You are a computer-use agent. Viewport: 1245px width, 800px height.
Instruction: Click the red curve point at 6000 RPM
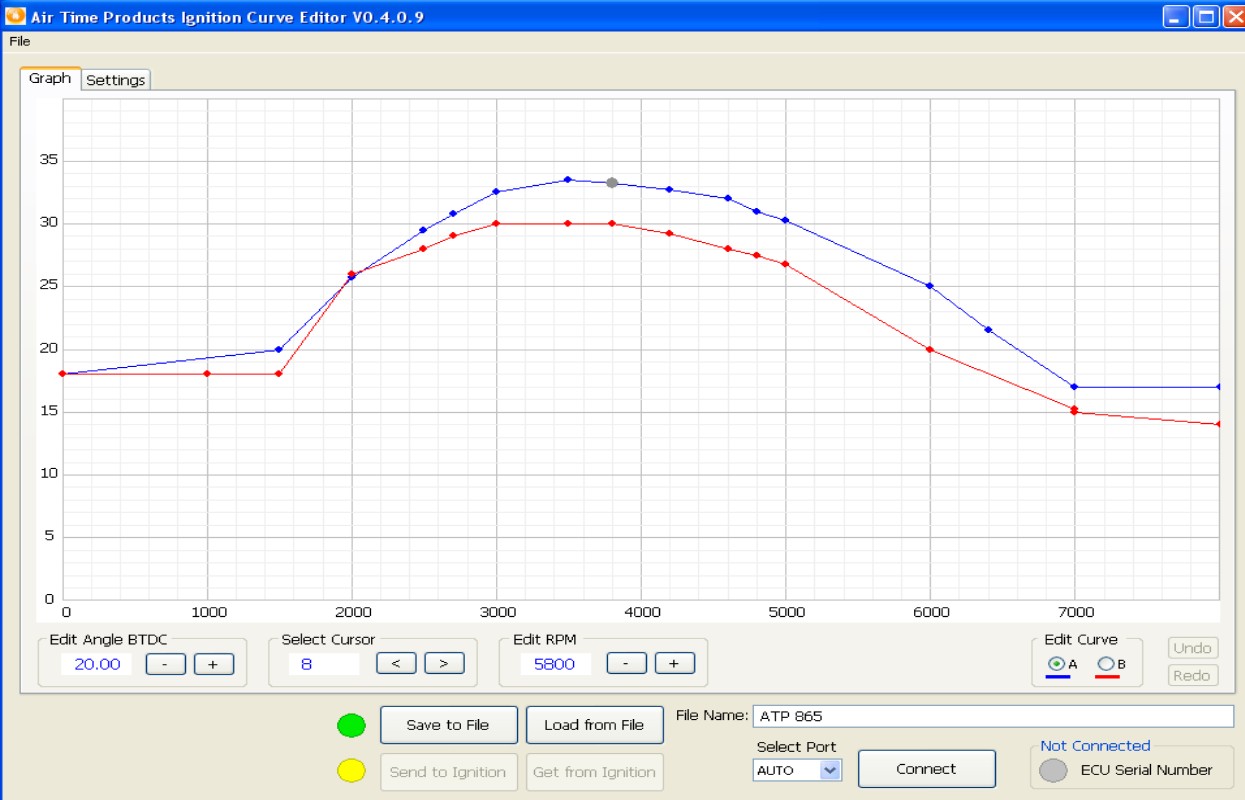point(930,349)
